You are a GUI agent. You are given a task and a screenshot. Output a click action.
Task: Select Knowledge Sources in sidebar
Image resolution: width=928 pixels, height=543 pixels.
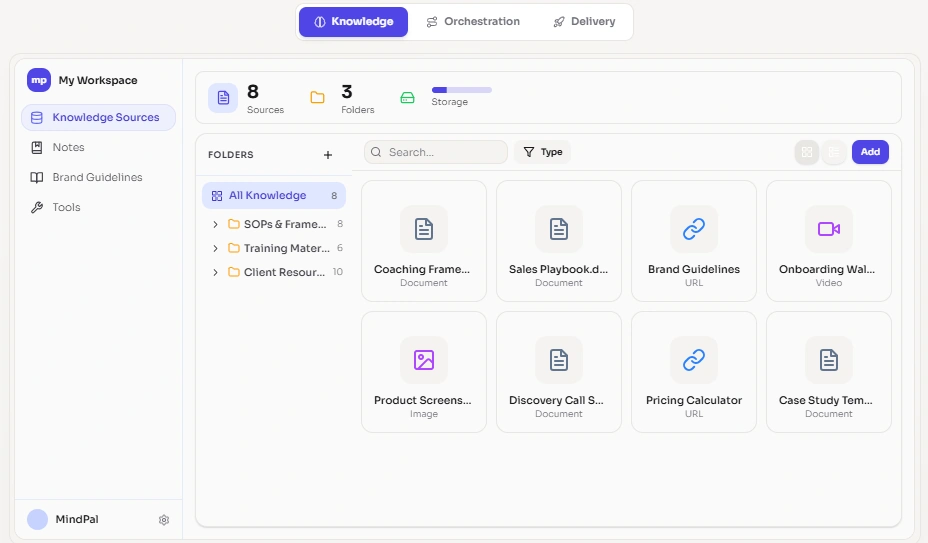[98, 117]
